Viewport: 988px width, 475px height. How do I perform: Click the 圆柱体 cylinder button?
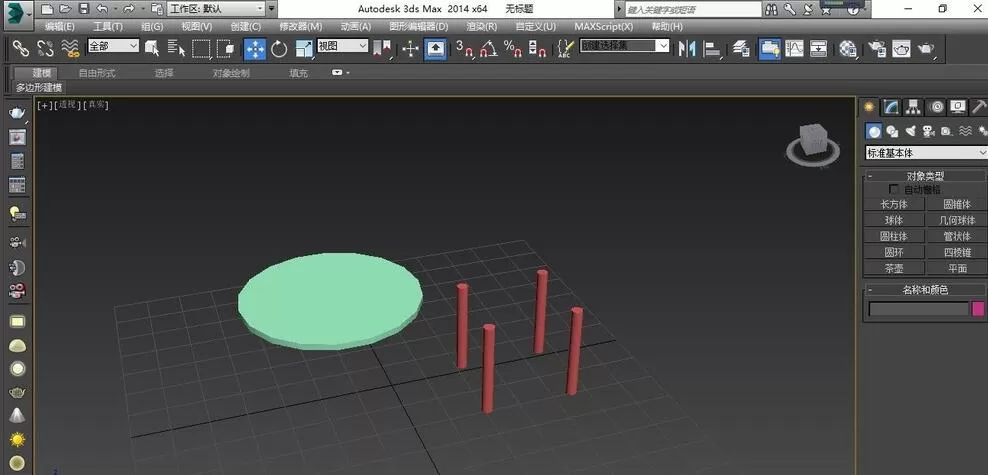[893, 236]
